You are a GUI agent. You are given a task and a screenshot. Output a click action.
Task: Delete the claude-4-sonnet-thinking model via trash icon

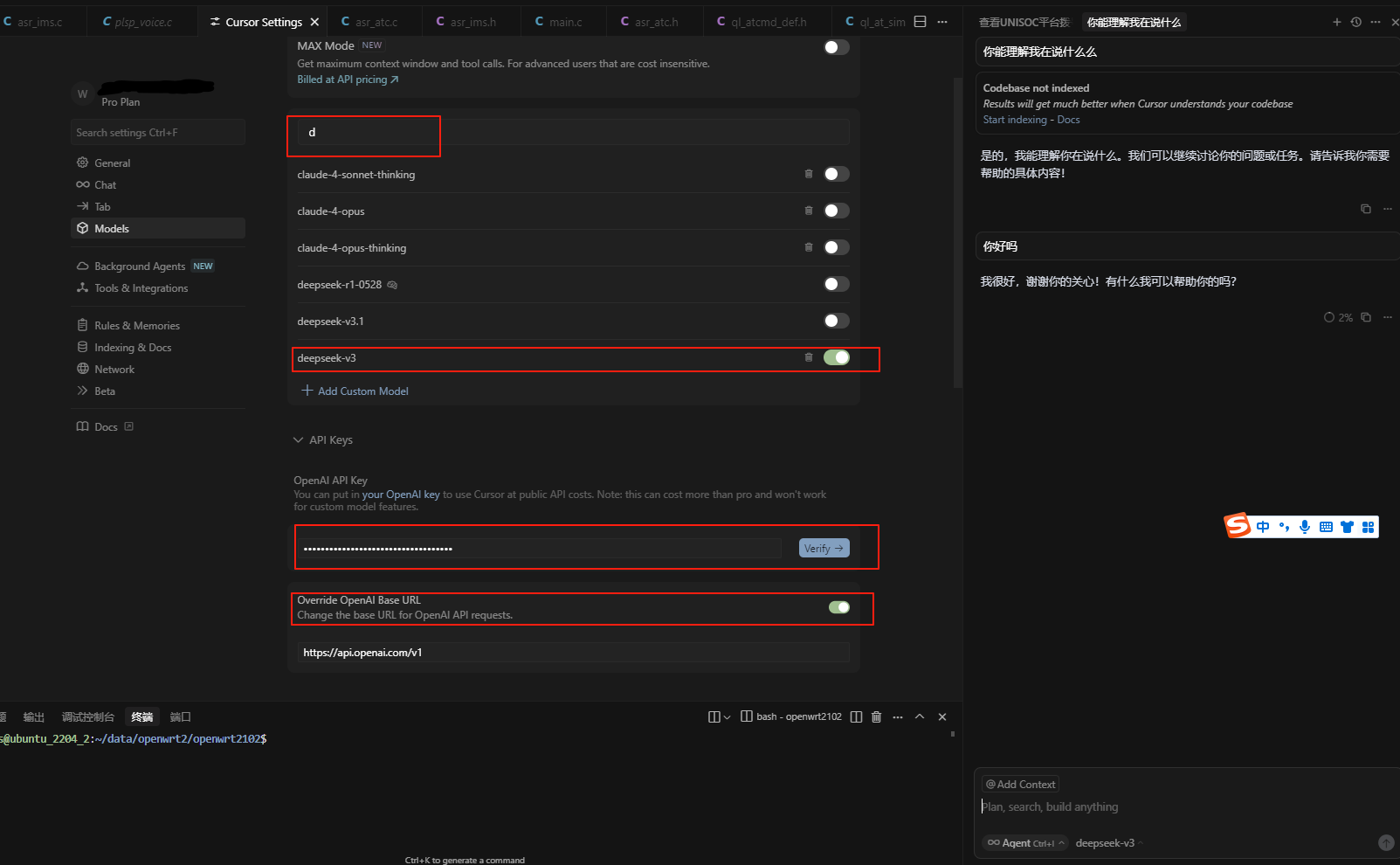click(809, 174)
